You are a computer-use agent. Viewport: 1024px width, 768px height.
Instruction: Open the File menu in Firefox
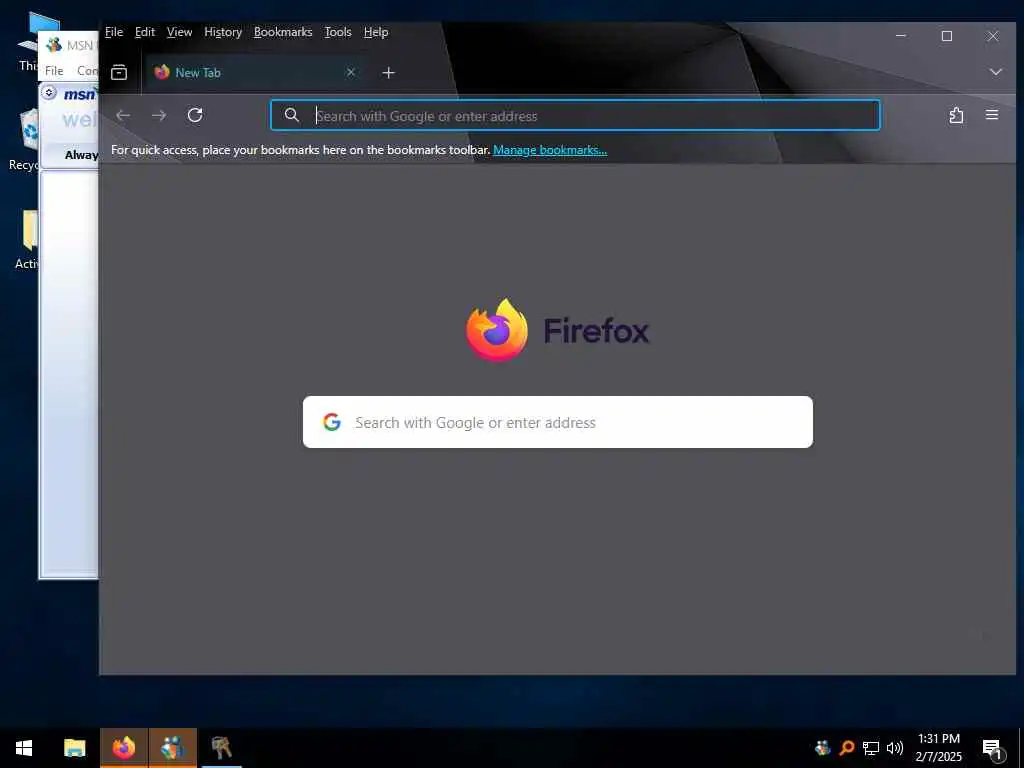[114, 32]
